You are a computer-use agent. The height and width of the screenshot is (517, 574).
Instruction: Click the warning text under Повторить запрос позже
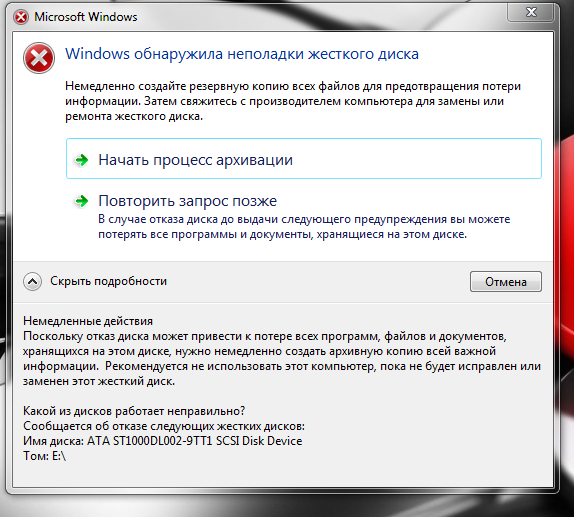[304, 227]
